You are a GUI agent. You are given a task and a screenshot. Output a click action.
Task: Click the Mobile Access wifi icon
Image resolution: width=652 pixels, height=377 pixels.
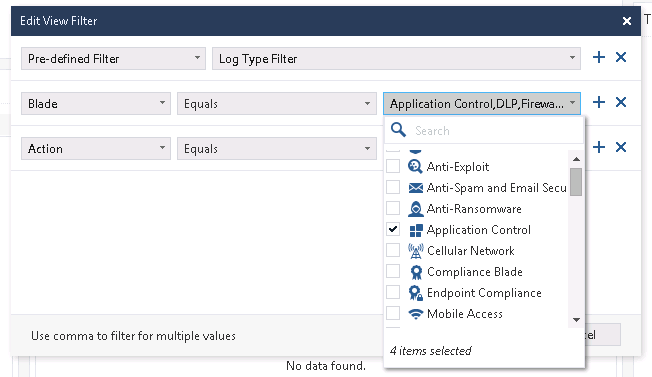(x=415, y=314)
